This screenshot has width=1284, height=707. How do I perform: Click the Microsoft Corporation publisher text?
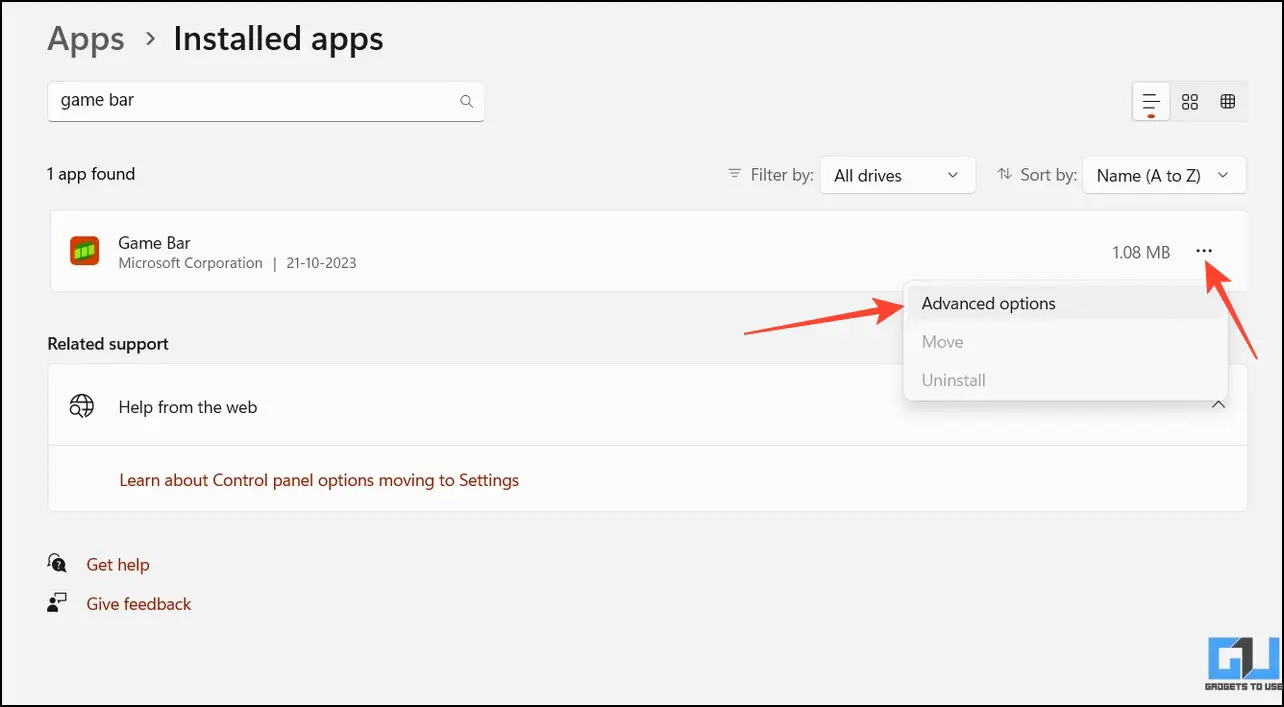coord(190,263)
